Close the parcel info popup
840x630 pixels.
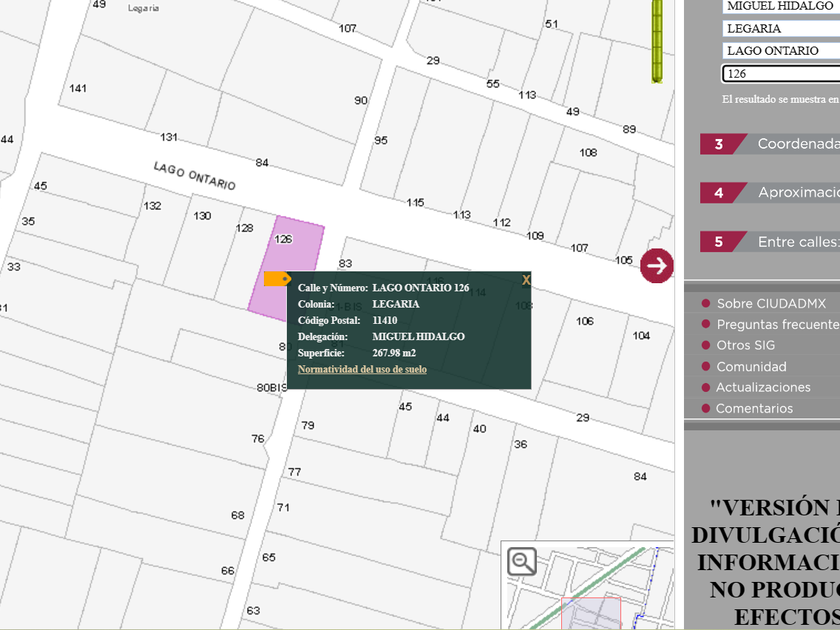(x=526, y=280)
